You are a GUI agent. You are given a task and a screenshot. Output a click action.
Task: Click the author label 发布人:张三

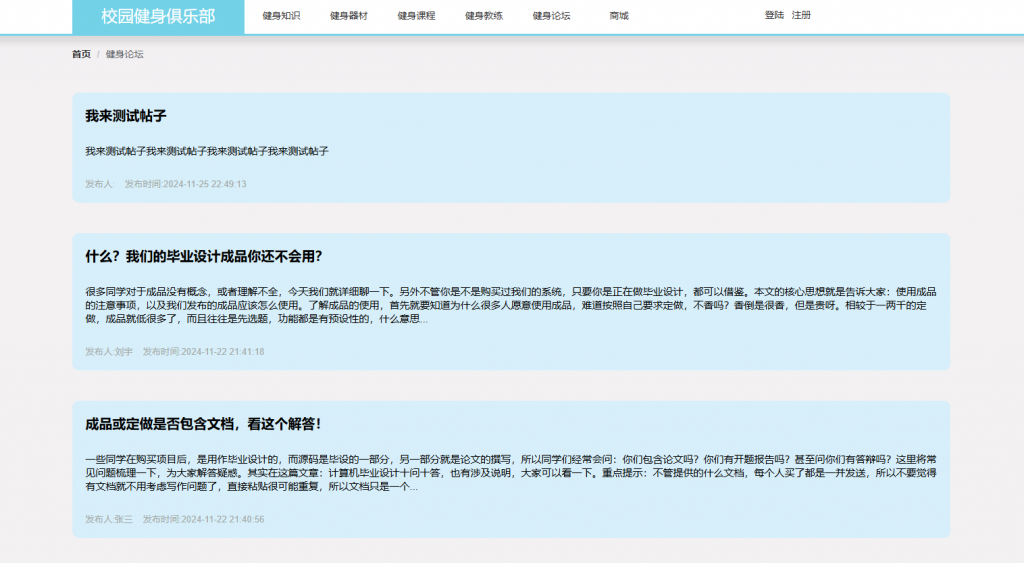pos(108,520)
